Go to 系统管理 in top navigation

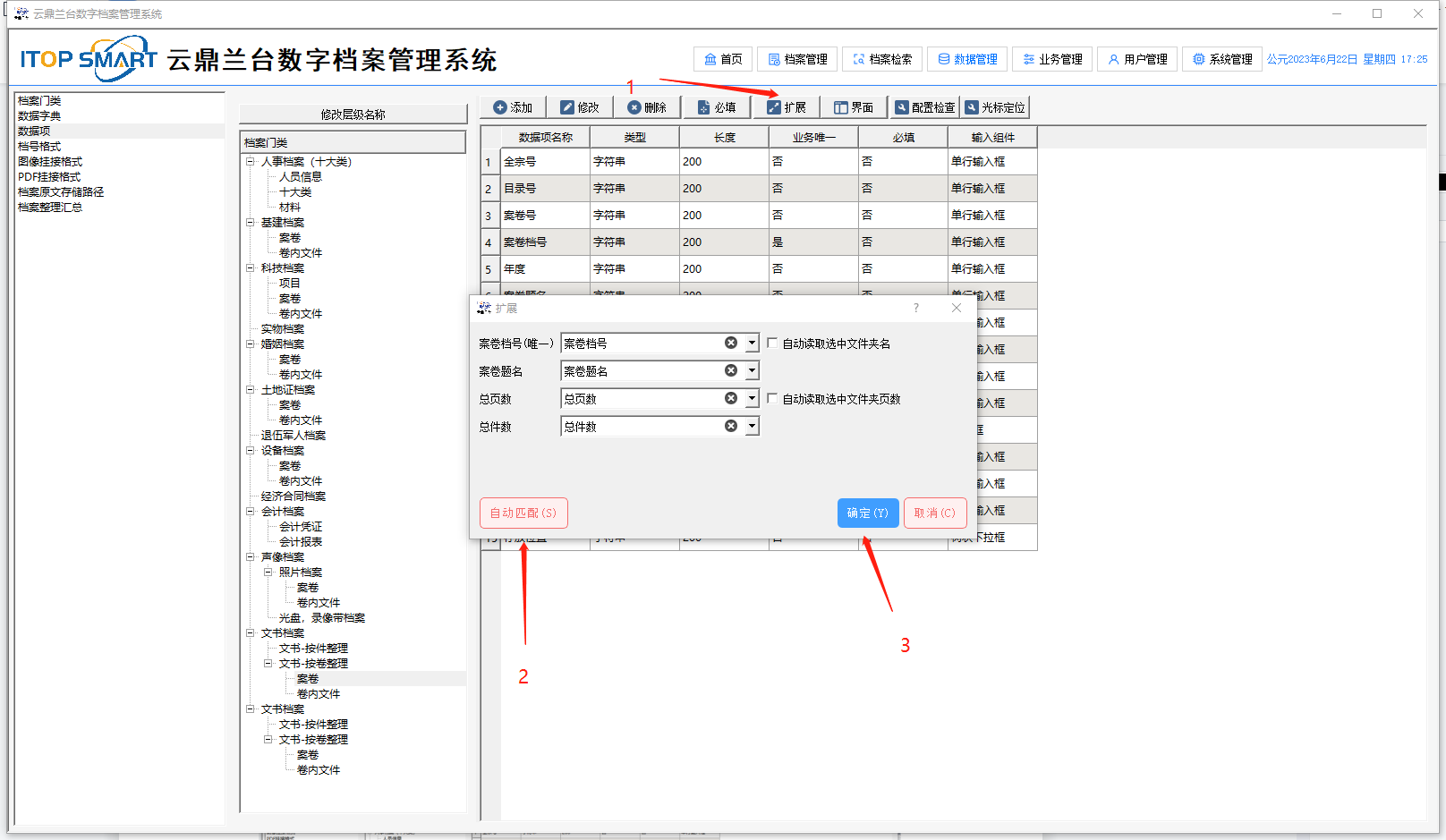(1221, 59)
